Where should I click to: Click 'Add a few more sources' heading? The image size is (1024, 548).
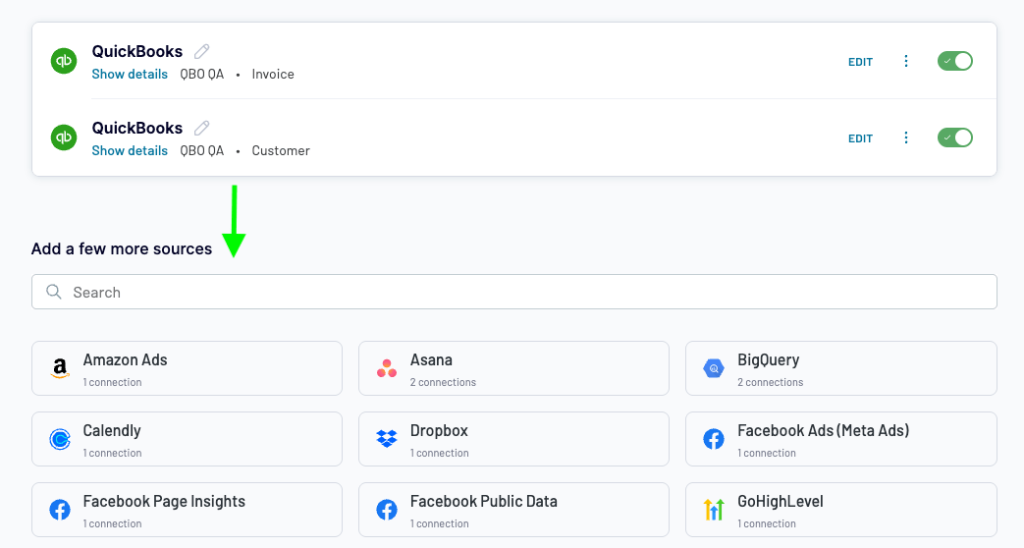(x=121, y=249)
